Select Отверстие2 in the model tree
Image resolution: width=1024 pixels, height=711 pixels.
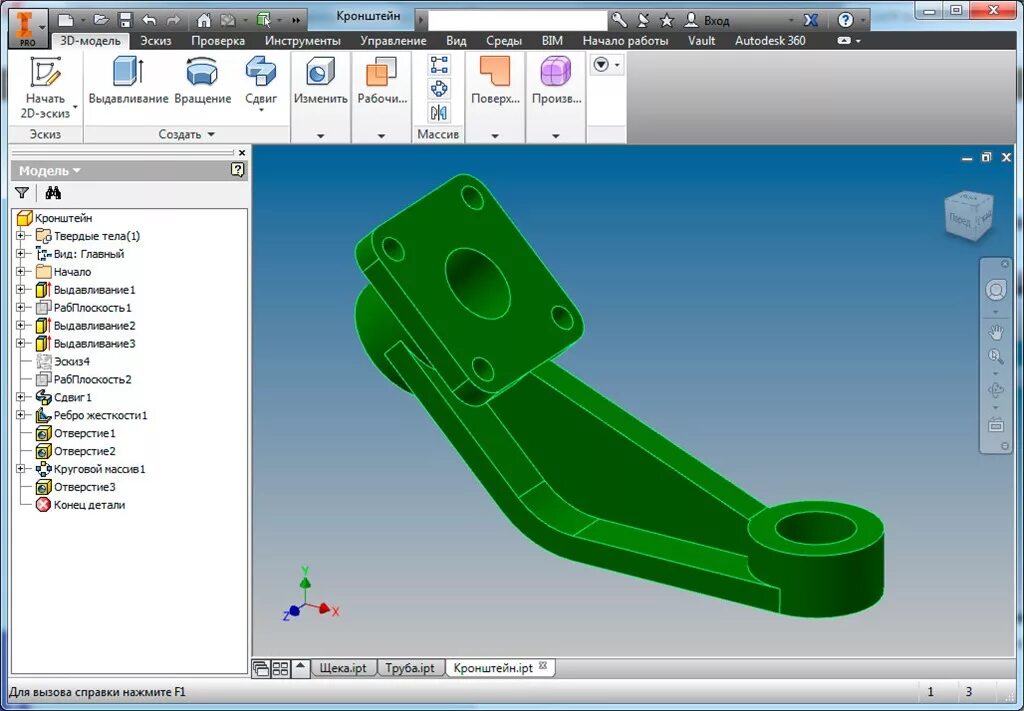[84, 451]
